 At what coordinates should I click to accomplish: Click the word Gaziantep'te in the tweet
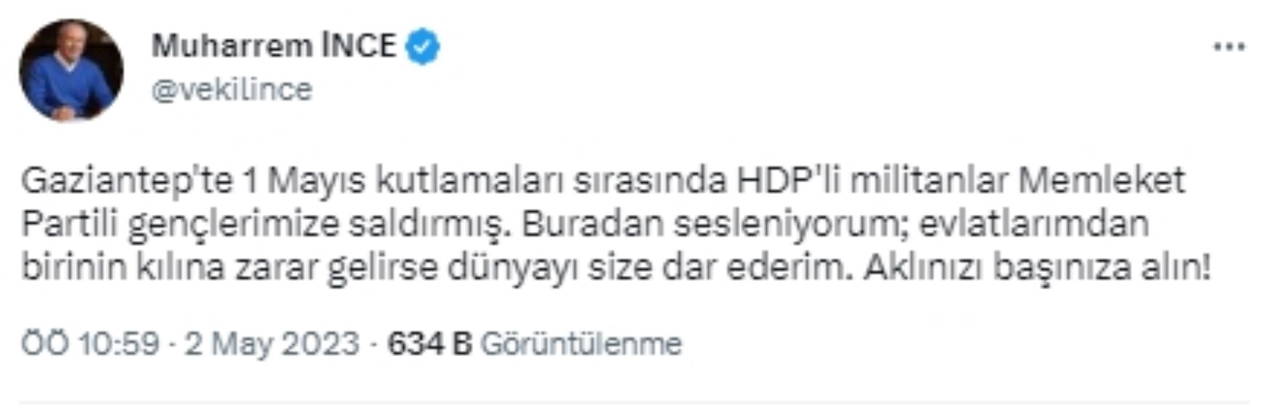click(120, 183)
